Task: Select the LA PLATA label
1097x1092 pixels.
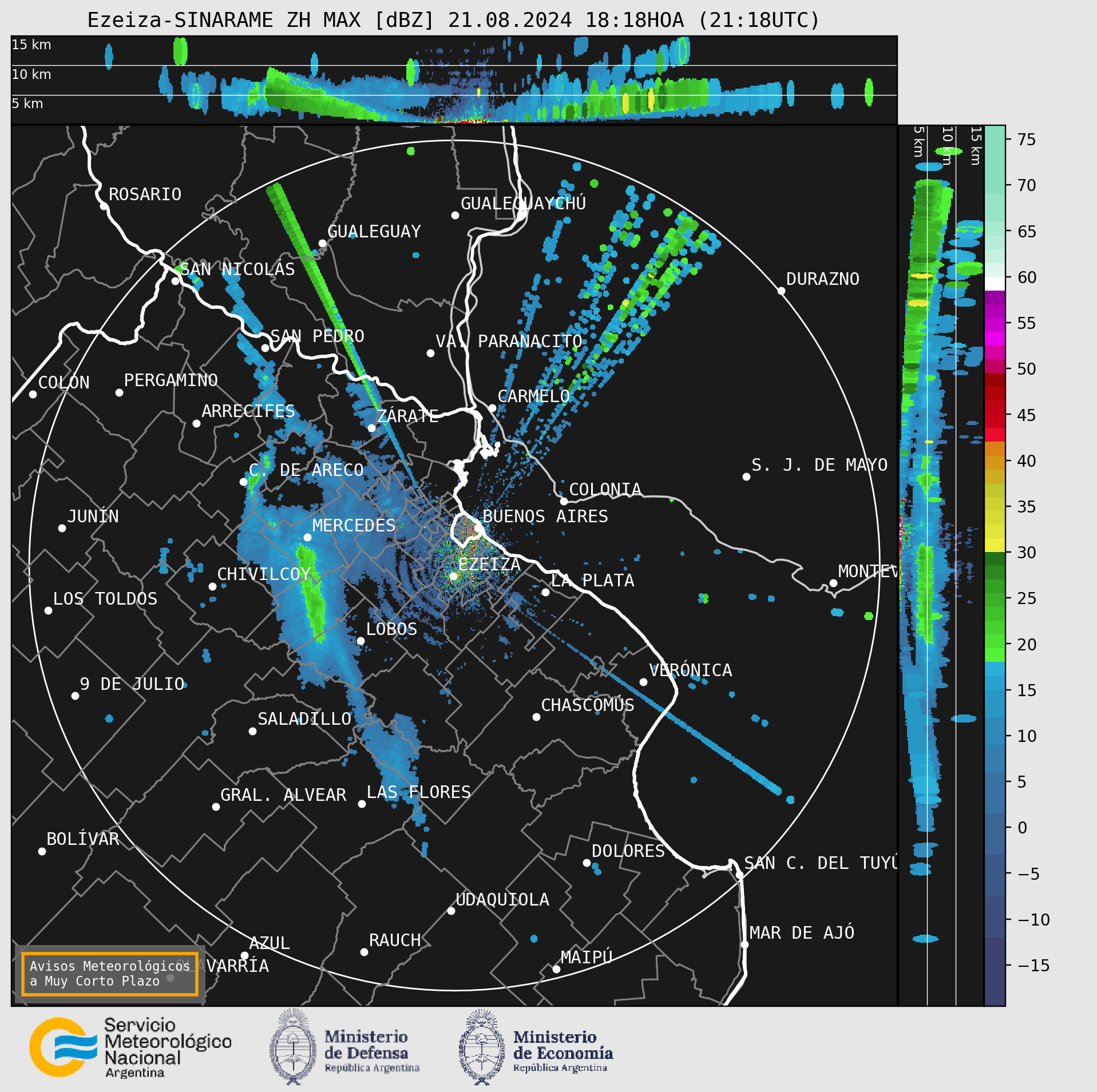Action: [x=592, y=581]
